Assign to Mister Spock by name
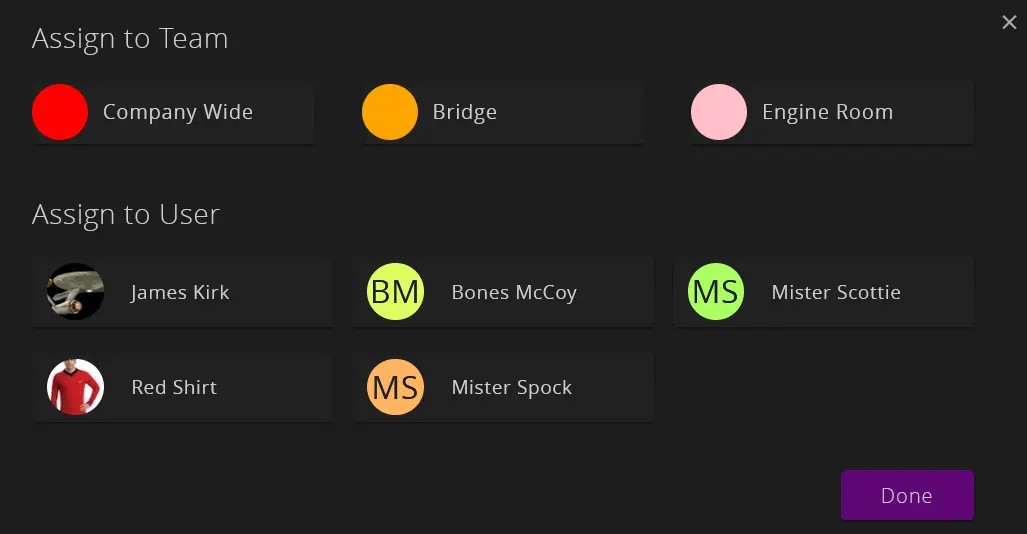Viewport: 1027px width, 534px height. (512, 388)
